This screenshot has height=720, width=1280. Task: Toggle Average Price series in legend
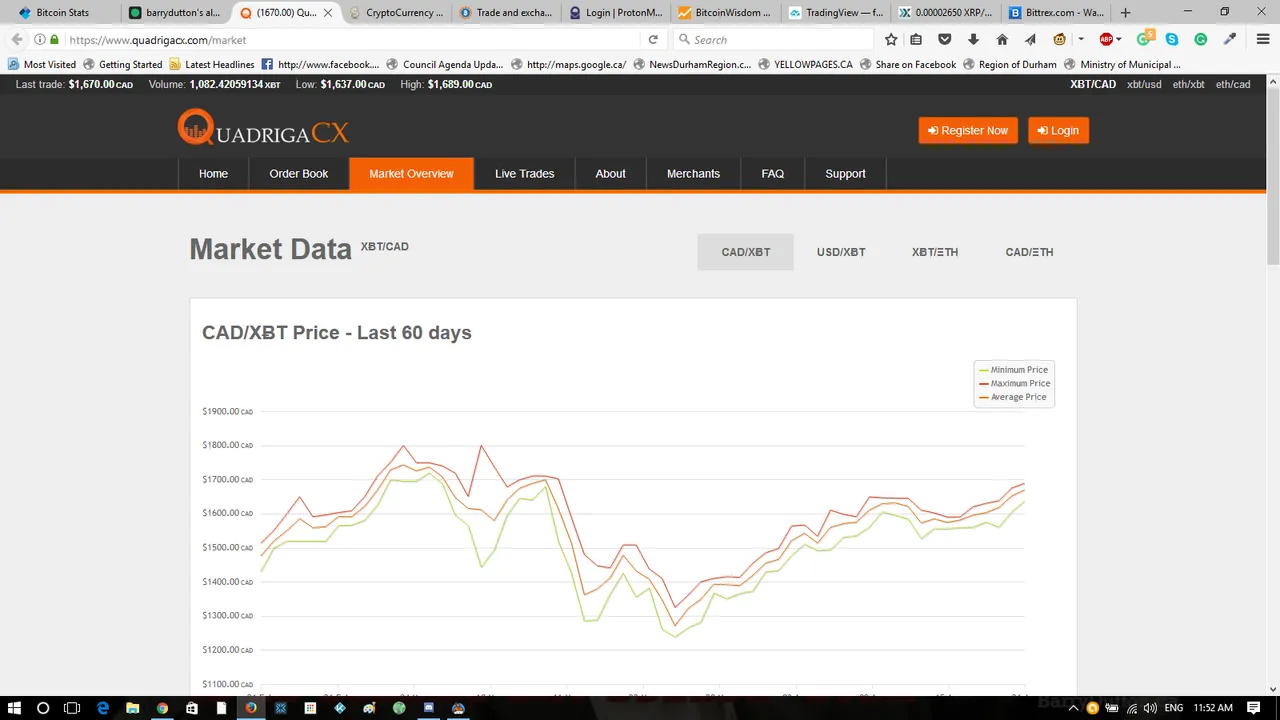point(1013,397)
